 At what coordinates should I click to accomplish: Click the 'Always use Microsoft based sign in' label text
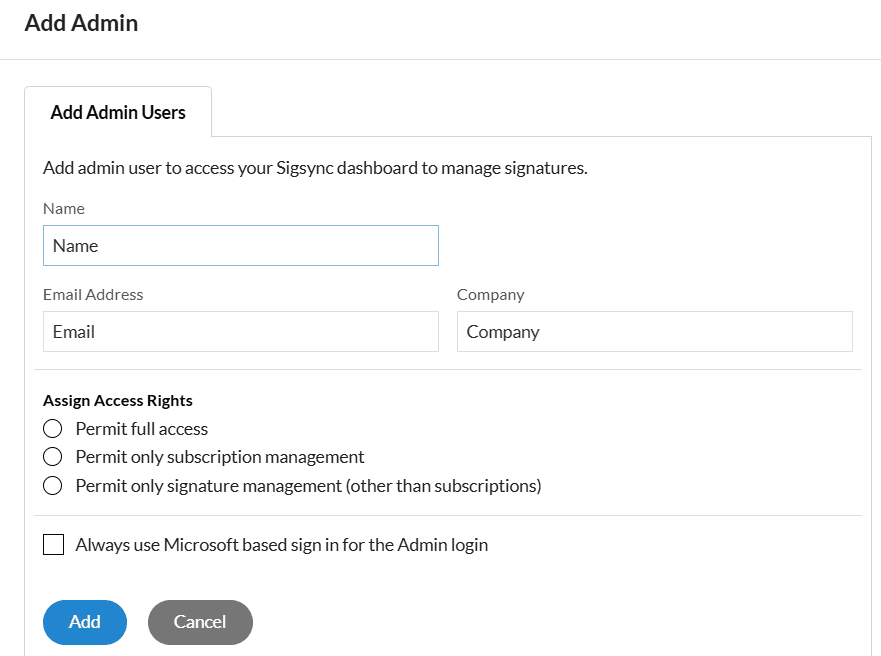click(x=281, y=545)
